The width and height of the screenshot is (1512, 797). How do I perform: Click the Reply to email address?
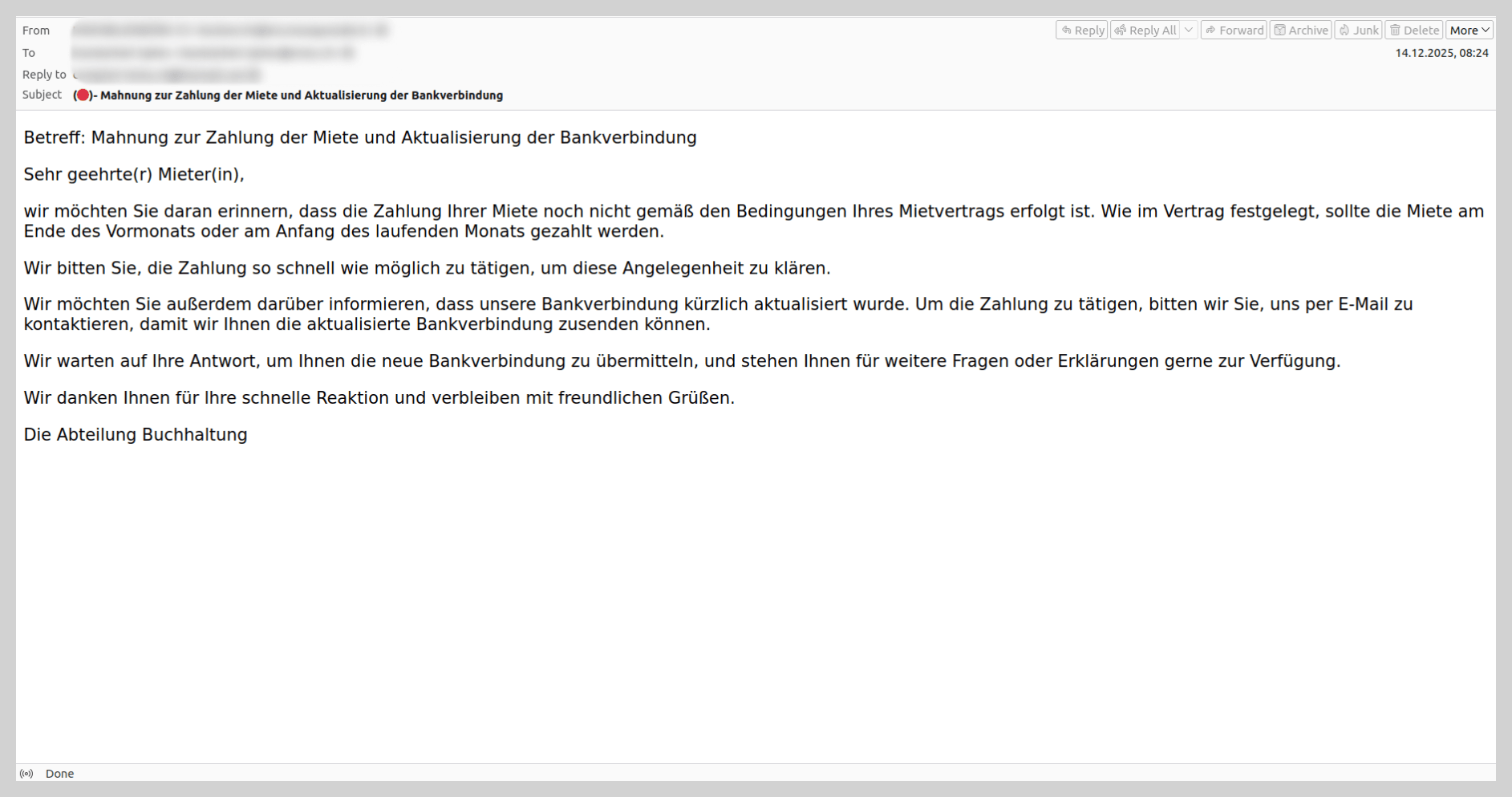[167, 75]
